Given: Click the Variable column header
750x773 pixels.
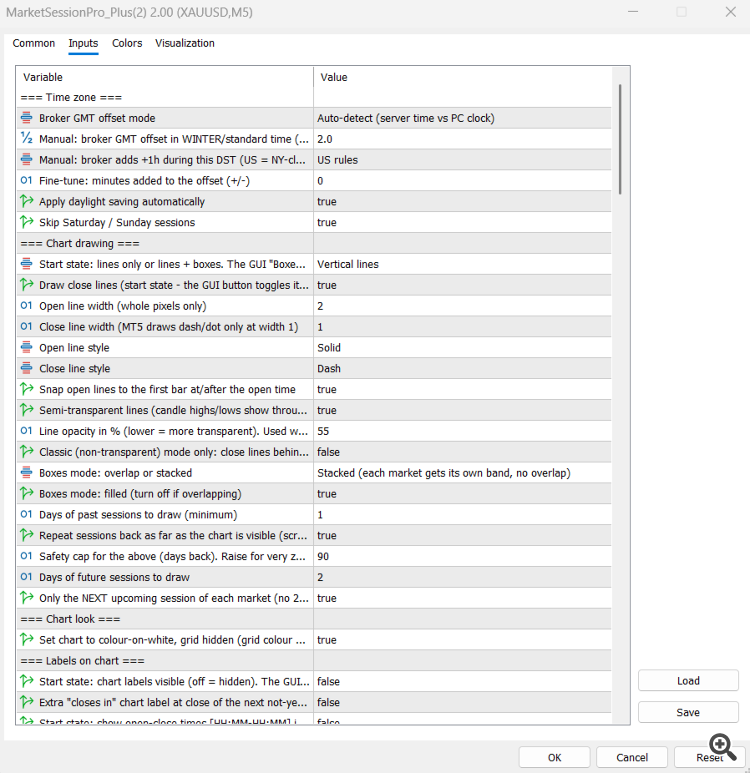Looking at the screenshot, I should coord(165,77).
